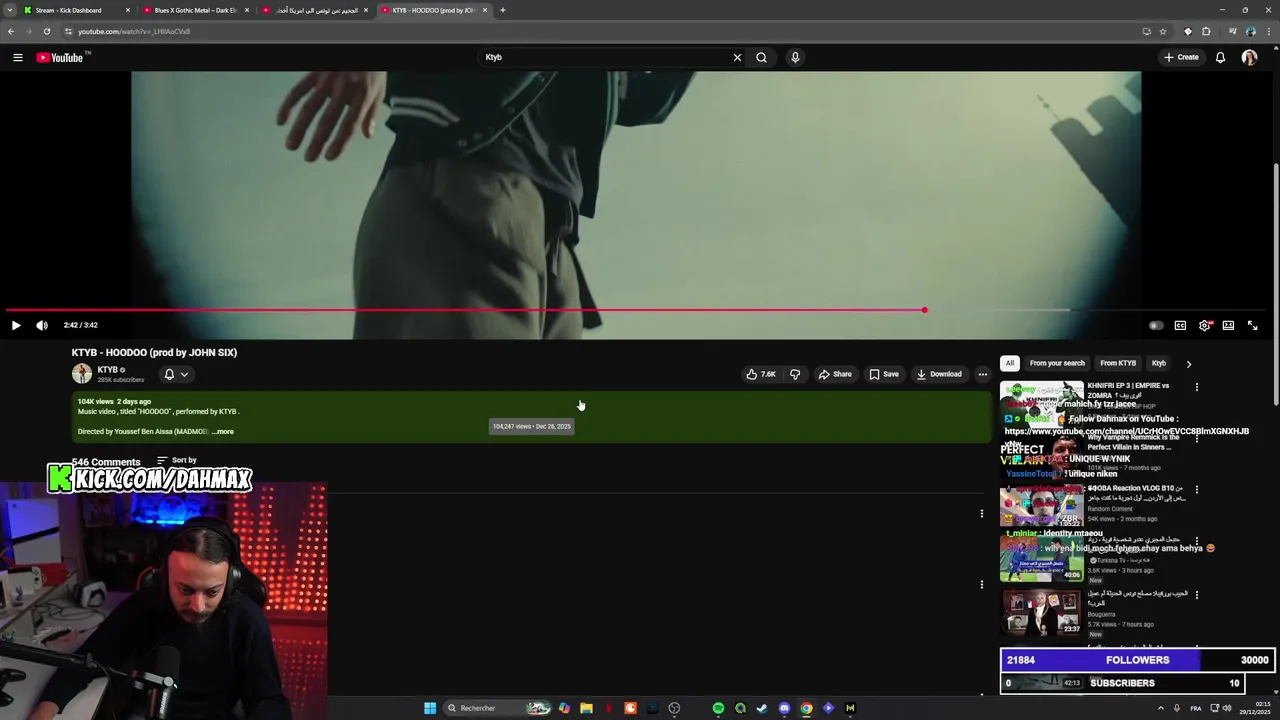
Task: Download the video
Action: tap(939, 374)
